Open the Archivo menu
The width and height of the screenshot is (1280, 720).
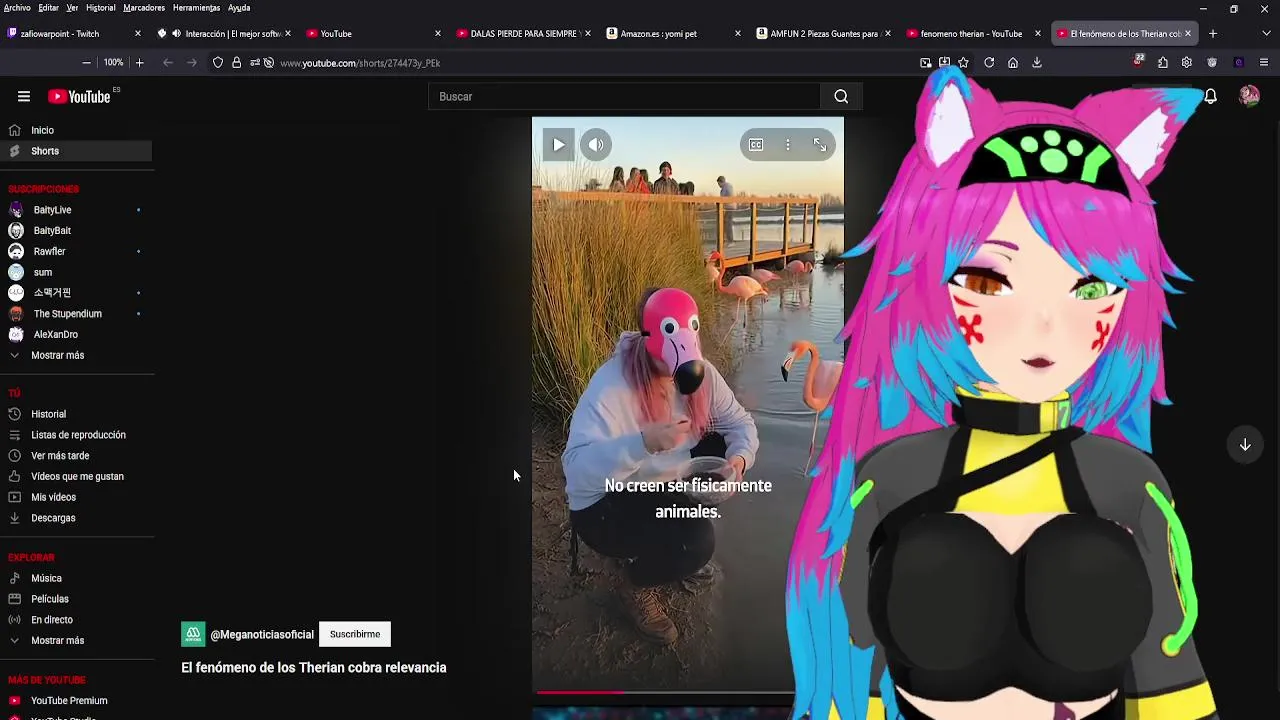point(17,8)
